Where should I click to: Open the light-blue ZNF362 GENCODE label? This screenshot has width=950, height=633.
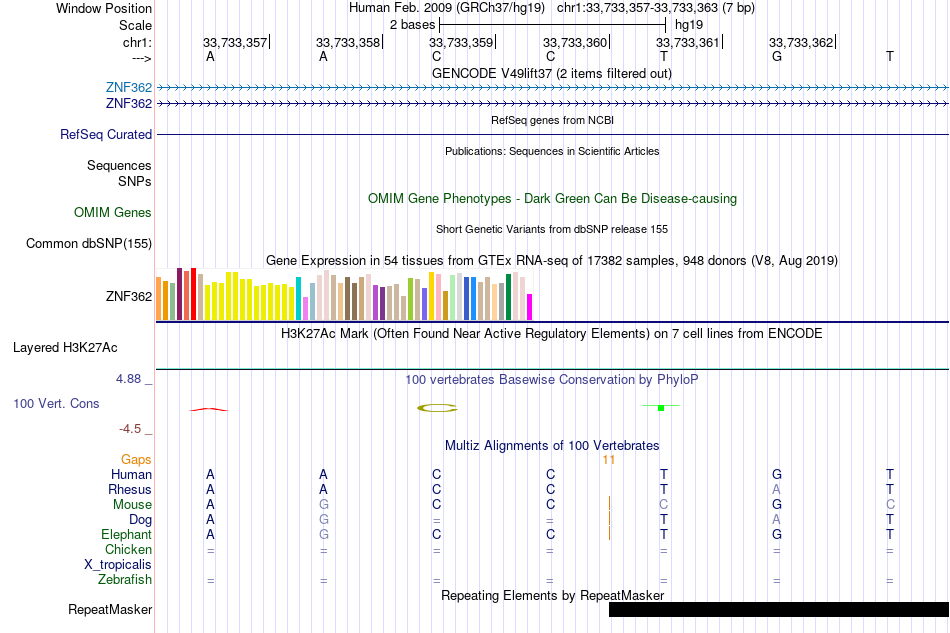click(x=128, y=88)
